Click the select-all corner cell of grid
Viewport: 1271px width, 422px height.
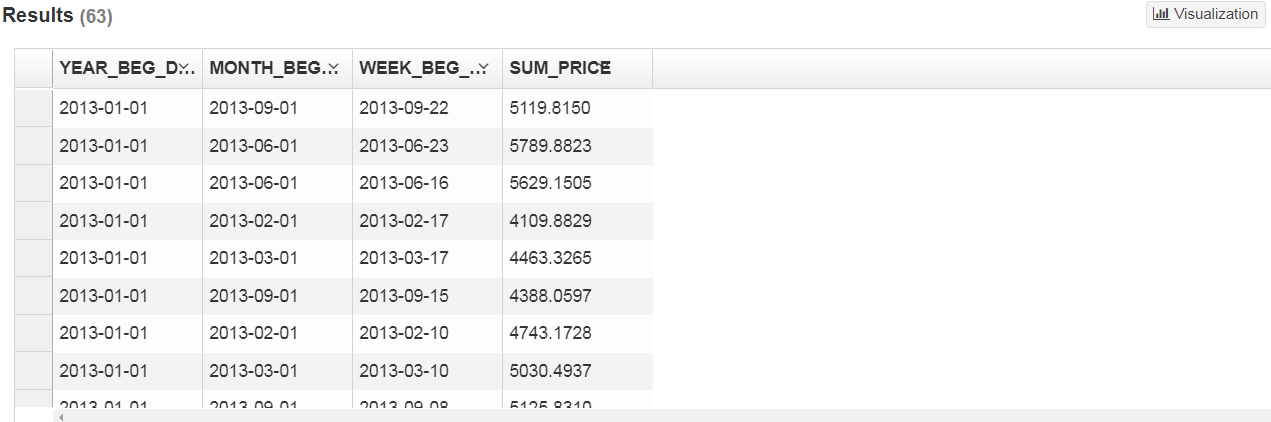(33, 68)
